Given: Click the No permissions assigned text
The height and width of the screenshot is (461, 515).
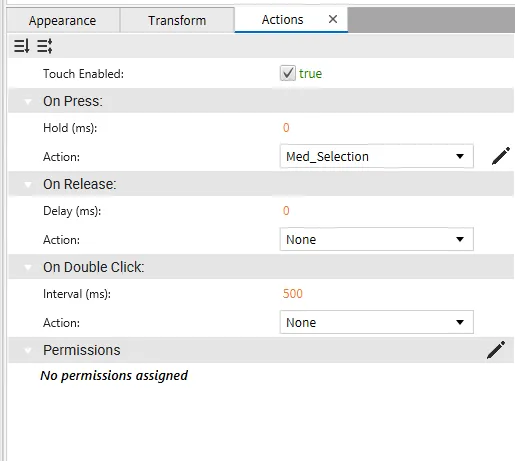Looking at the screenshot, I should pos(114,376).
